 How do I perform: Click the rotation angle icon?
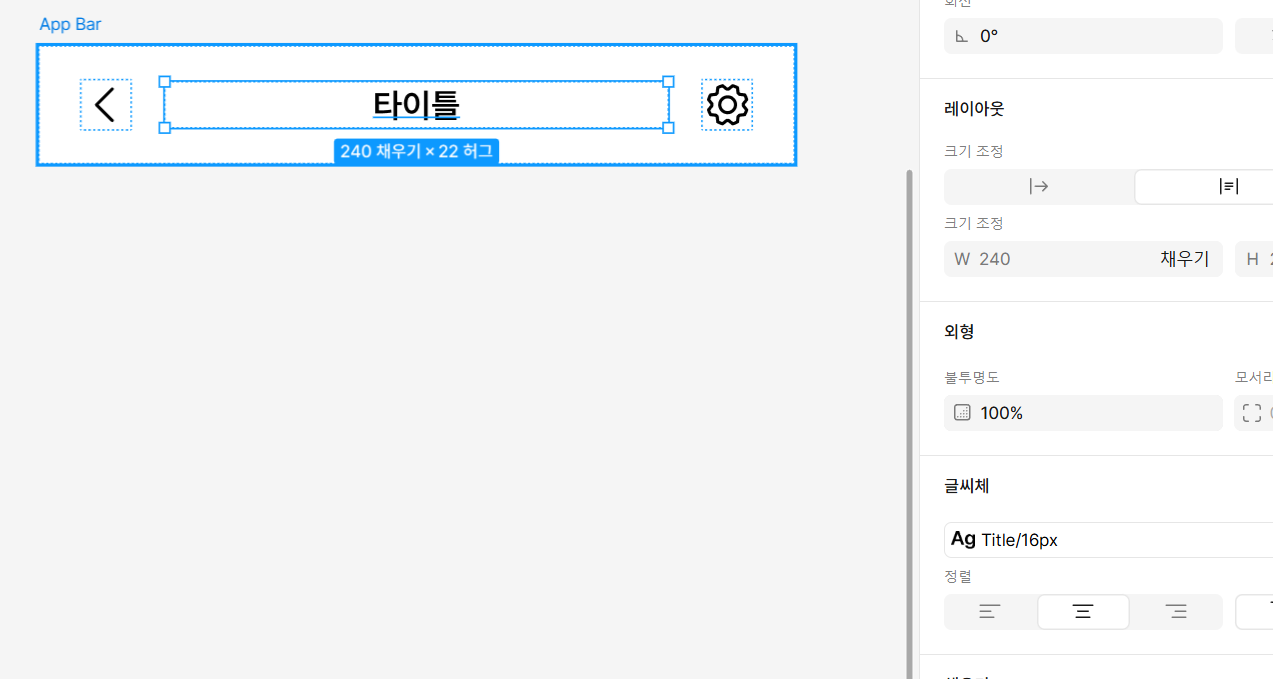tap(962, 36)
